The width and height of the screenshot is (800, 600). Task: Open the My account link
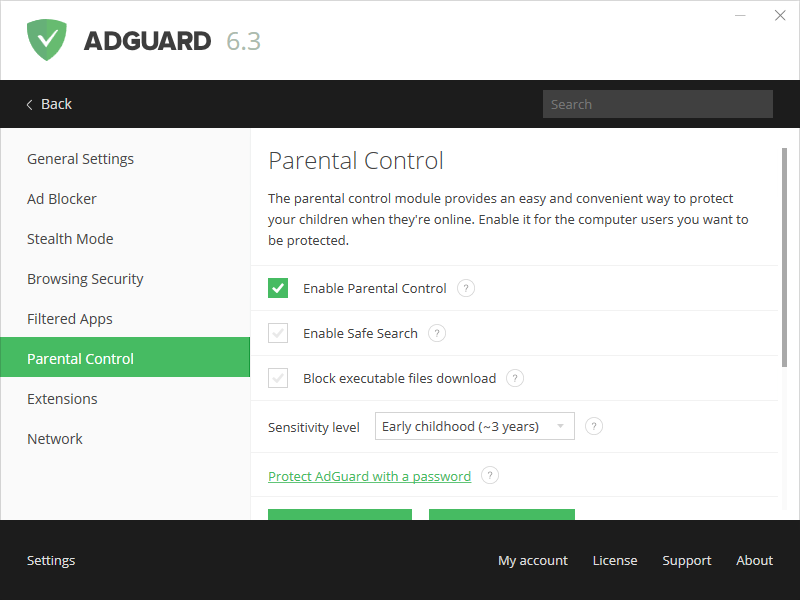click(x=533, y=560)
